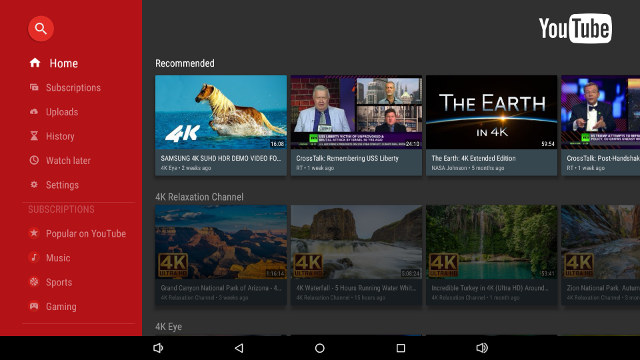
Task: Open Uploads menu item
Action: [62, 112]
